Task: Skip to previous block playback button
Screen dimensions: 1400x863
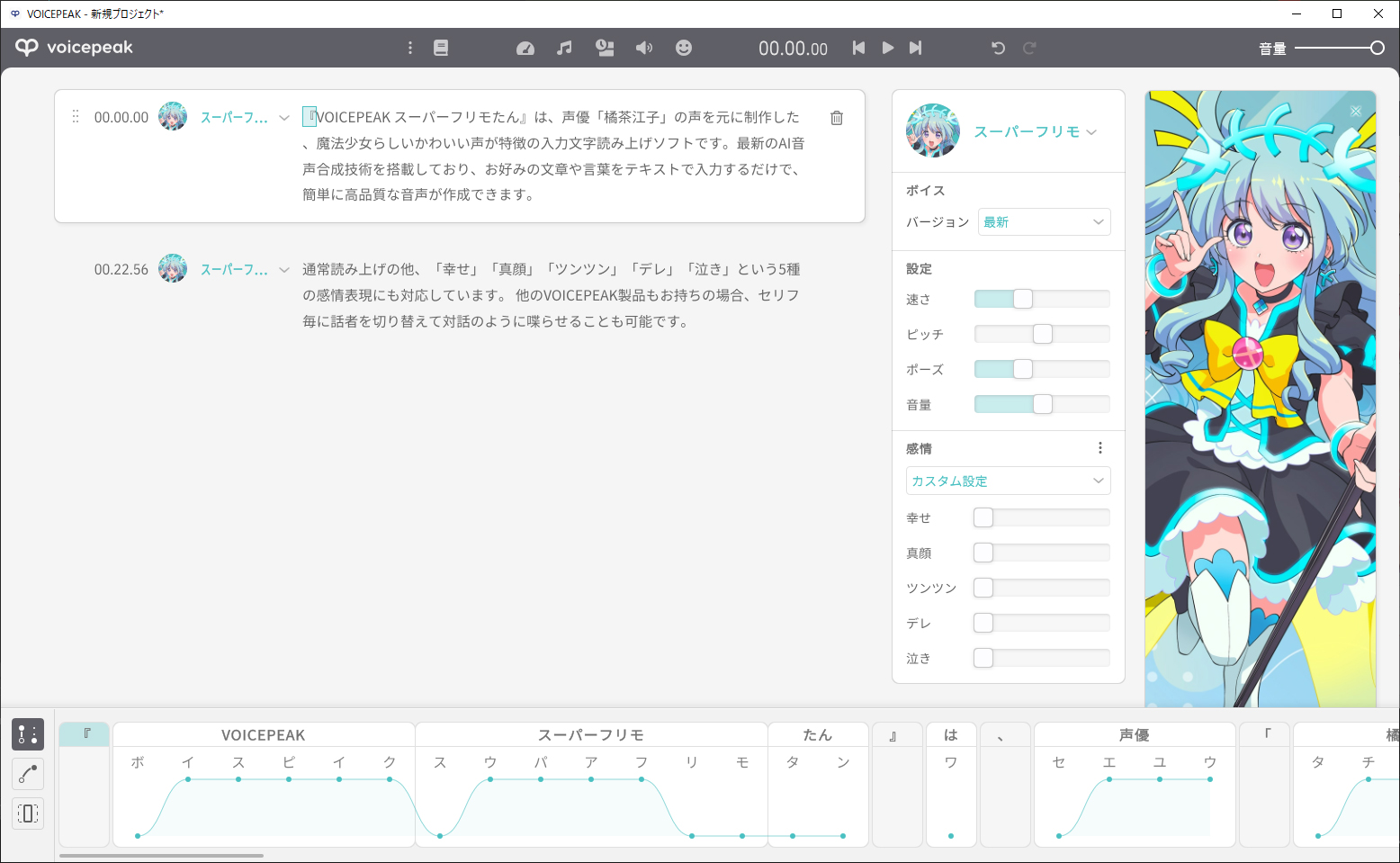Action: tap(858, 48)
